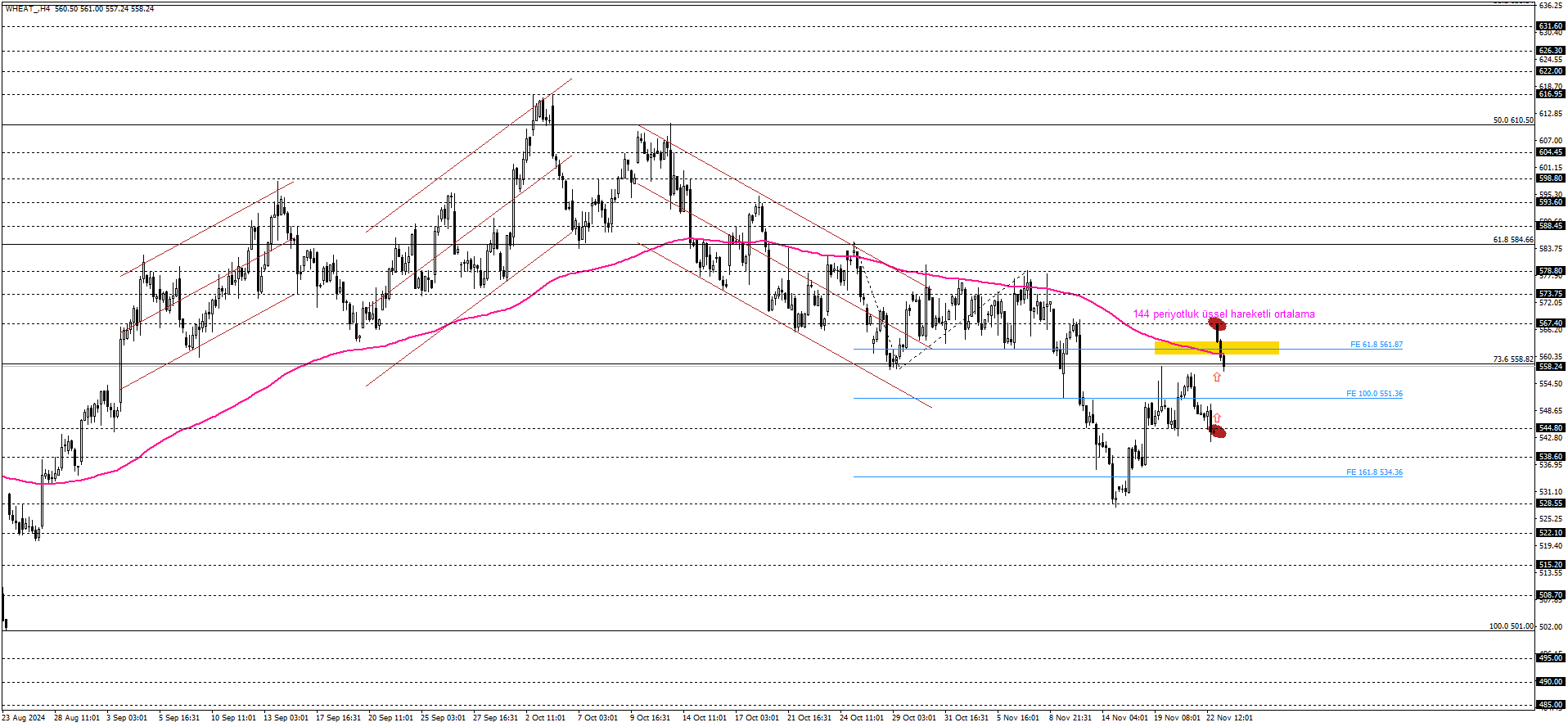Select the red ellipse at the 544.80 low
The image size is (1568, 727).
pos(1218,431)
